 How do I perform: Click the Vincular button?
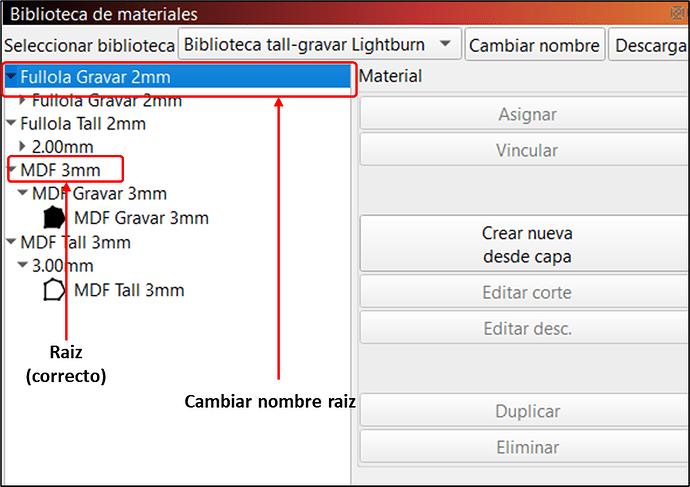[x=527, y=151]
